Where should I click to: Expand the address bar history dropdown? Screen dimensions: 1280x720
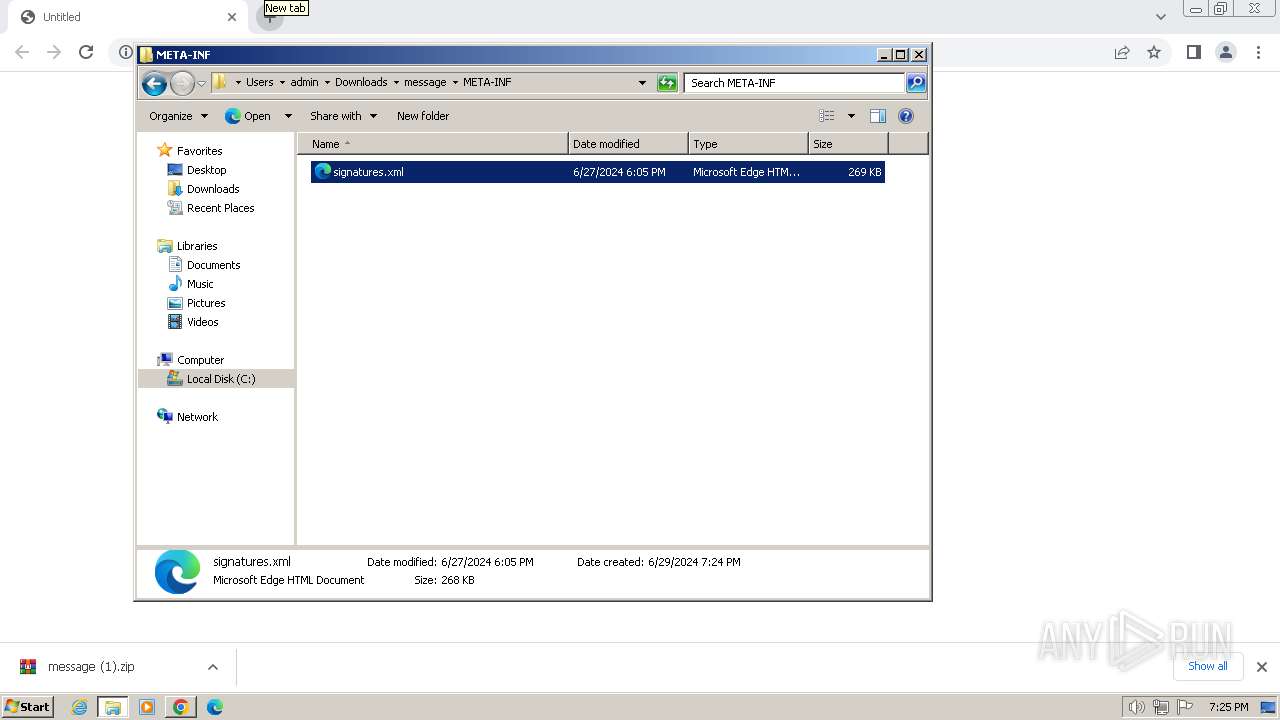tap(642, 83)
